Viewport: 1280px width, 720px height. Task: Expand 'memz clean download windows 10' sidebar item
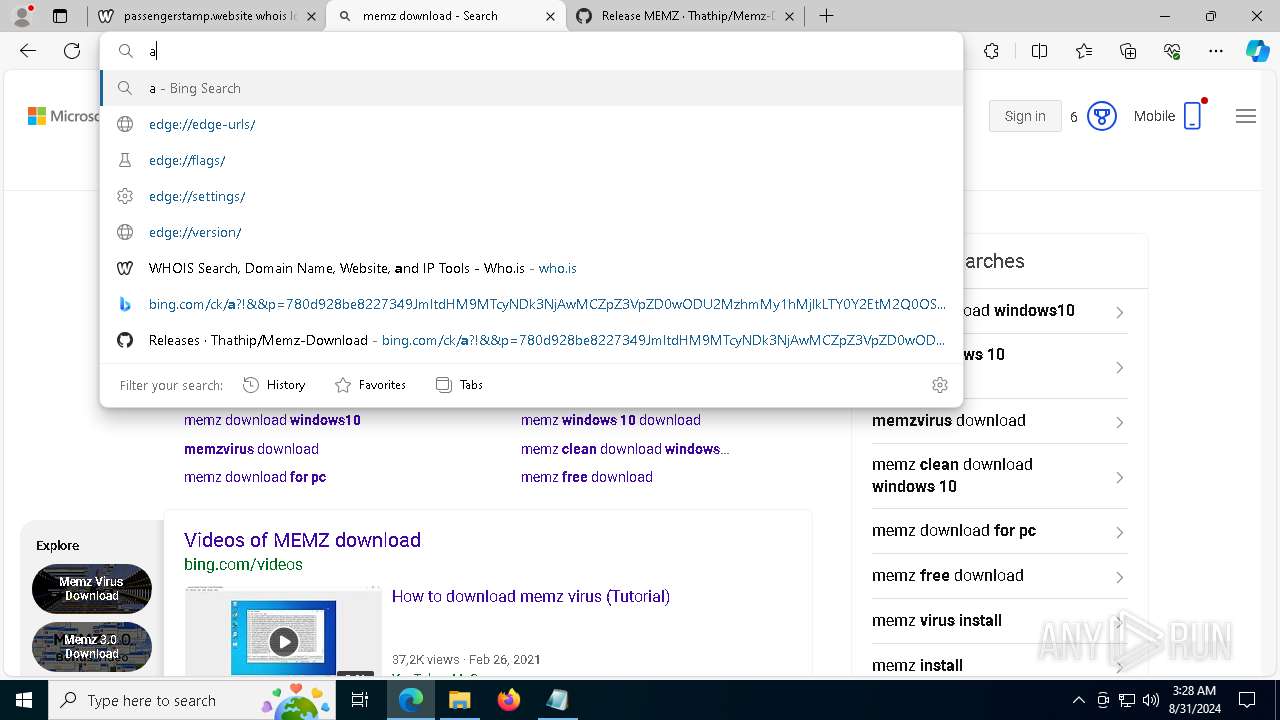pyautogui.click(x=999, y=476)
